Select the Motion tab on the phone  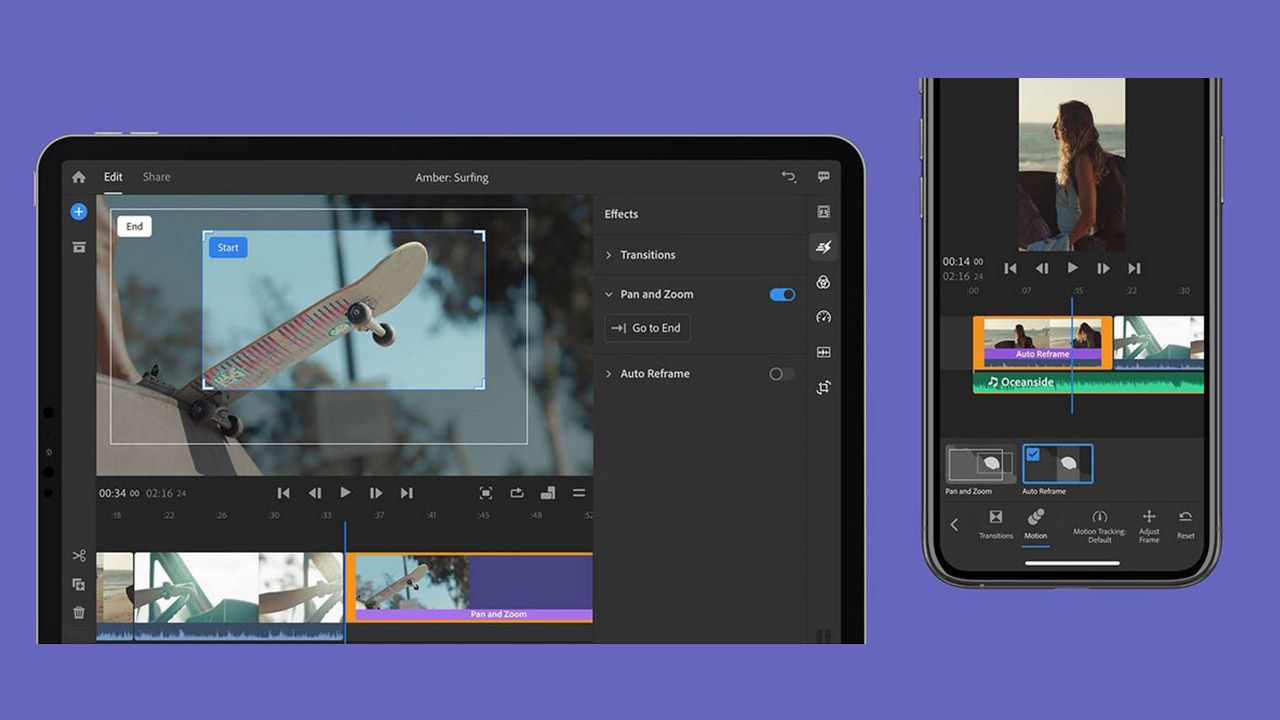coord(1036,523)
